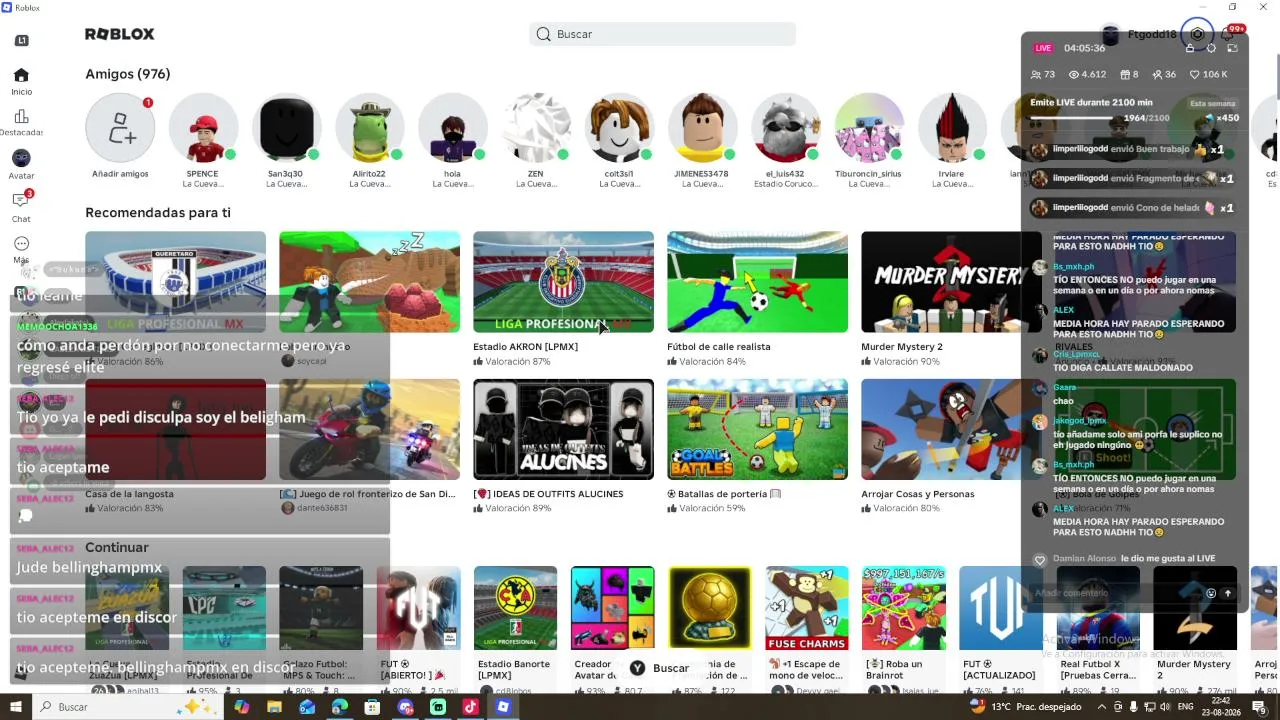Open File Explorer from the taskbar
This screenshot has height=720, width=1280.
click(x=274, y=707)
